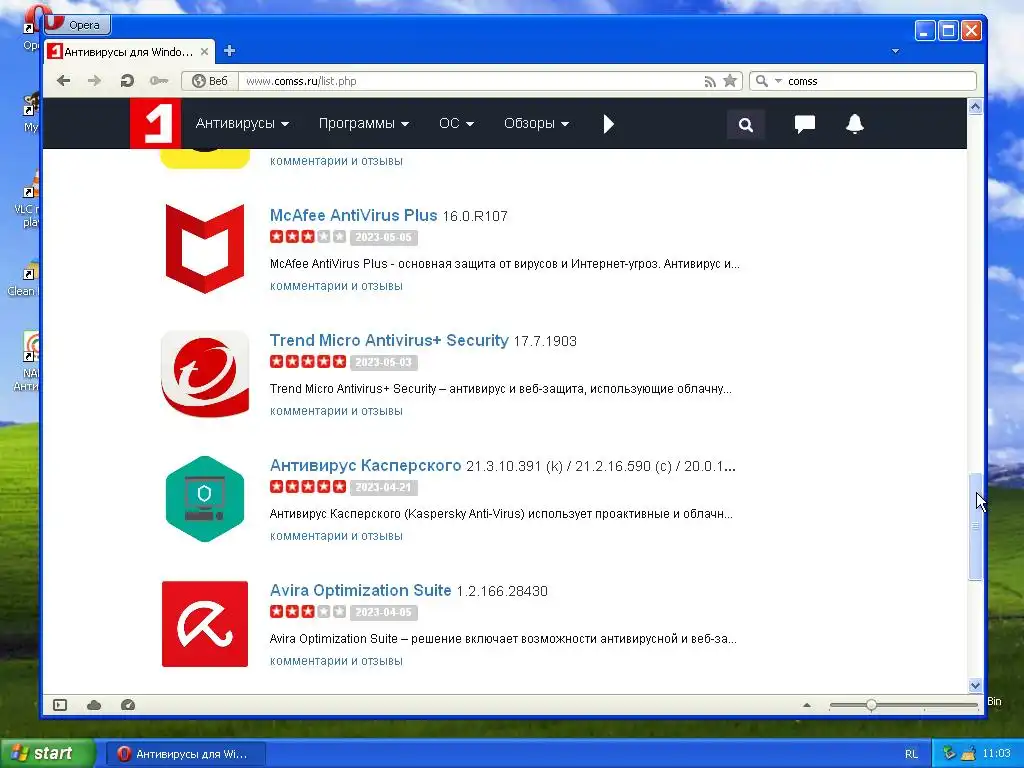1024x768 pixels.
Task: Click the 2023-04-05 date badge for Avira
Action: [383, 612]
